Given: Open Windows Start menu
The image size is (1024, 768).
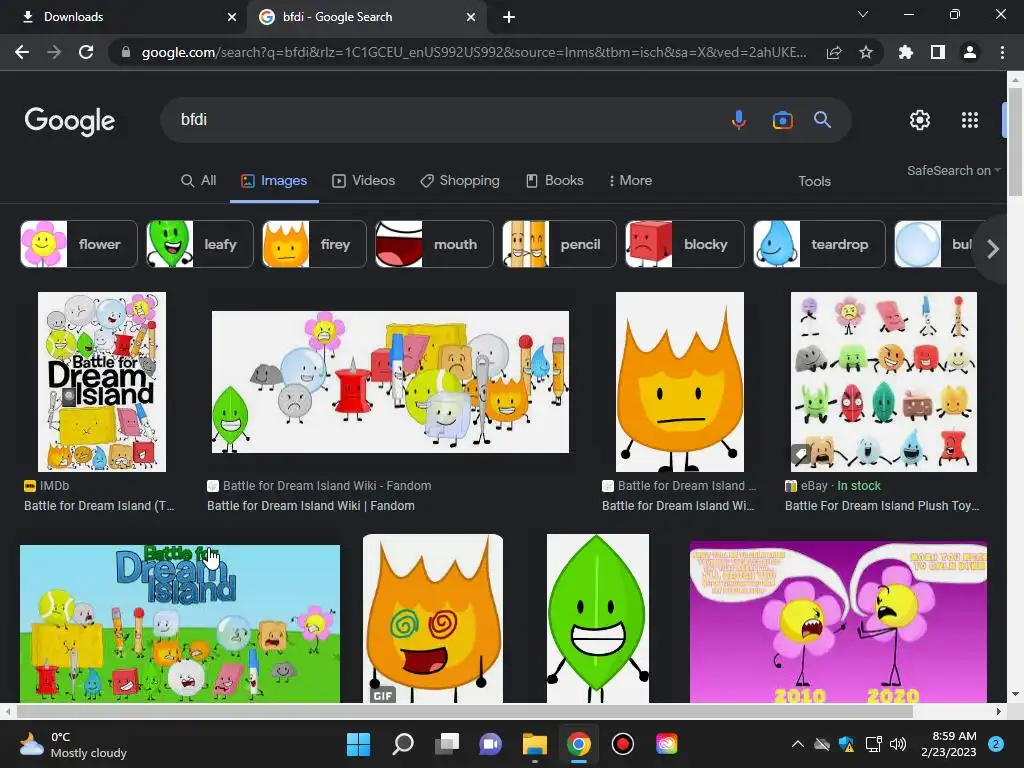Looking at the screenshot, I should (358, 744).
